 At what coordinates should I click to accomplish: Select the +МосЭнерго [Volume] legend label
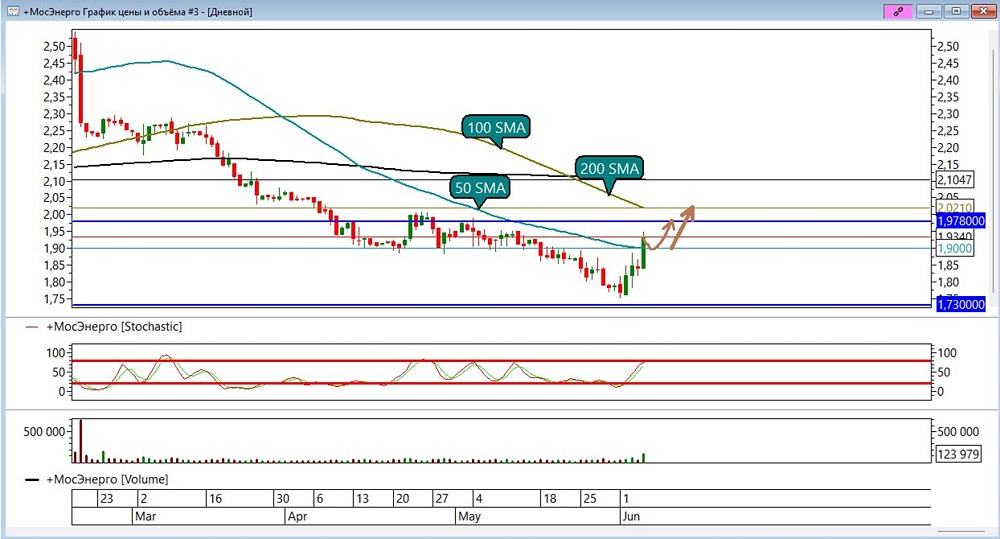coord(107,479)
